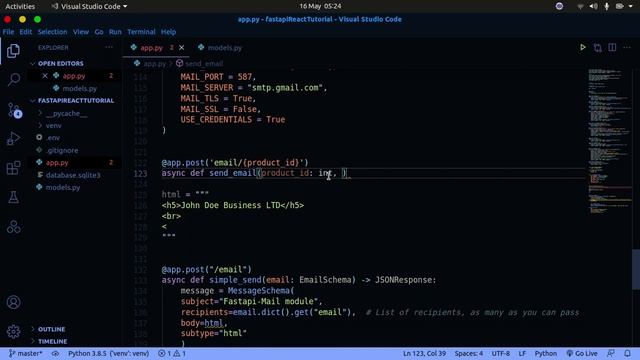Select the app.py editor tab
640x360 pixels.
(x=152, y=48)
